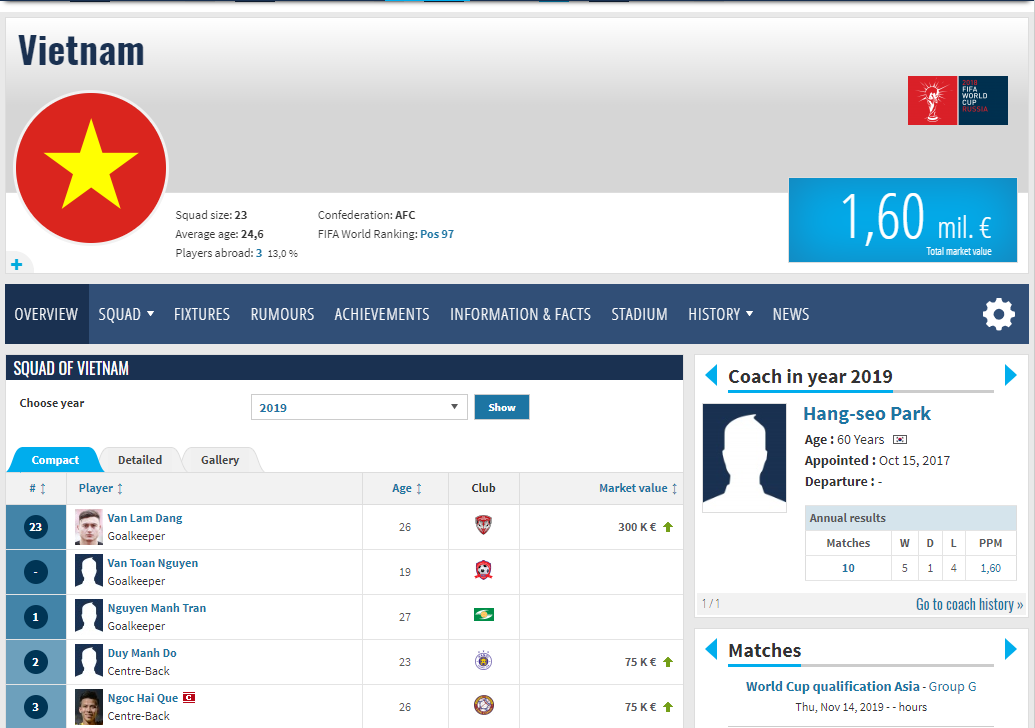Sort squad by Market value column

coord(638,488)
